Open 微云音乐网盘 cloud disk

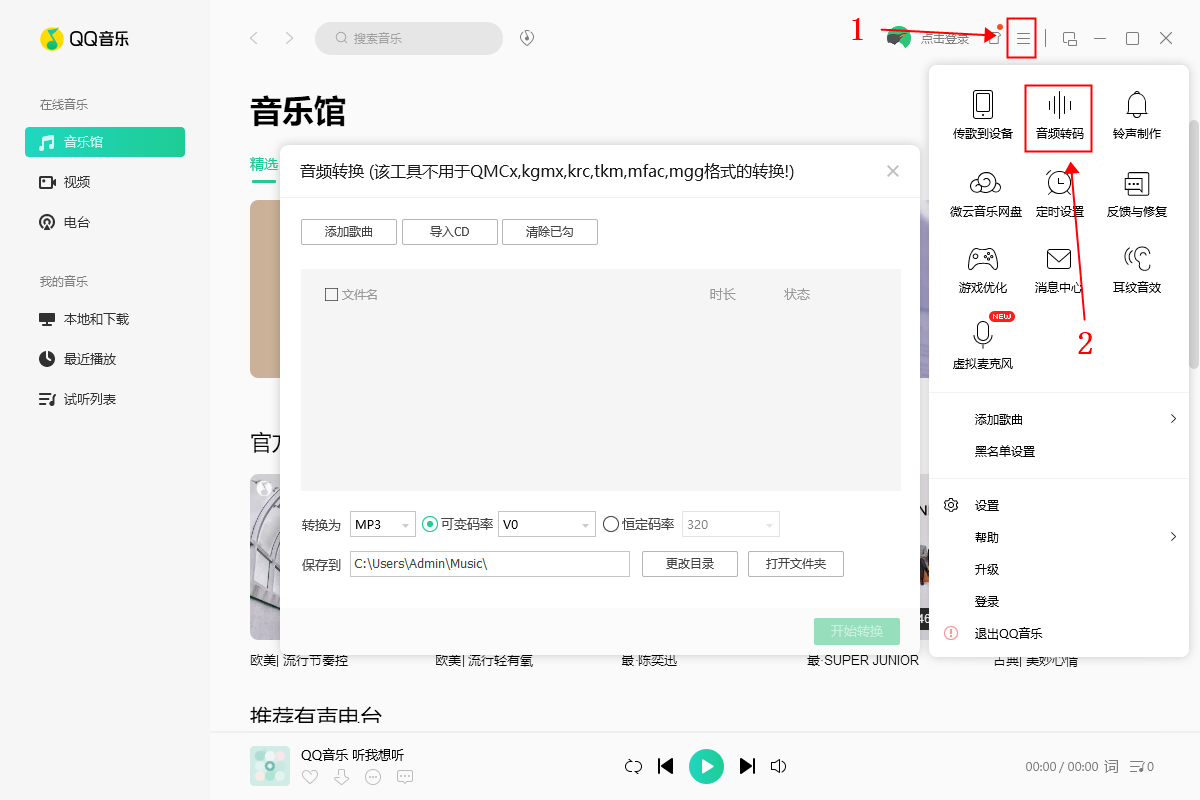click(982, 192)
